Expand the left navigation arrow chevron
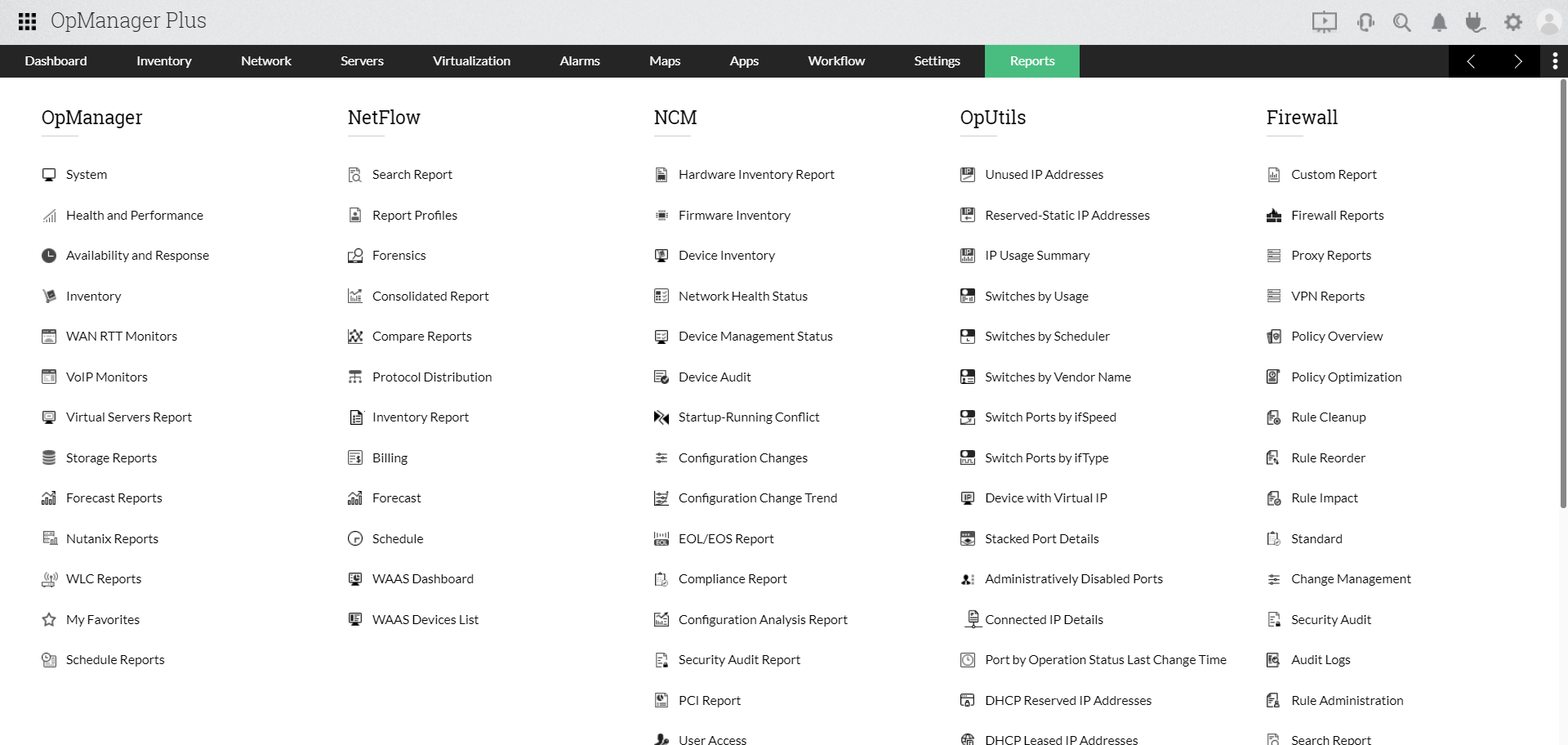 1472,61
